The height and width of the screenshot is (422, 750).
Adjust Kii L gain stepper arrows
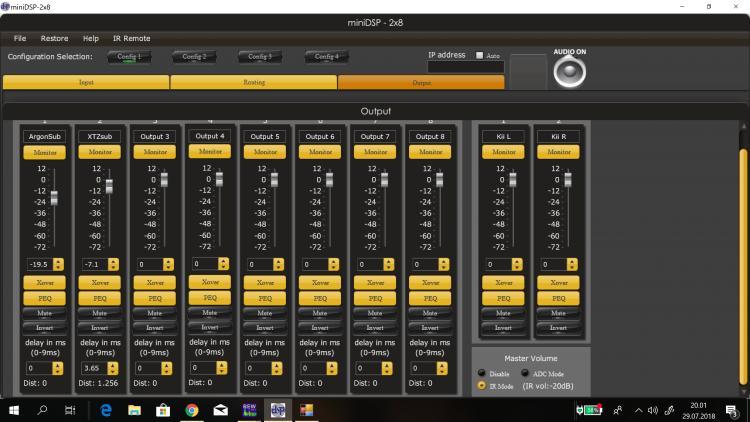coord(517,265)
